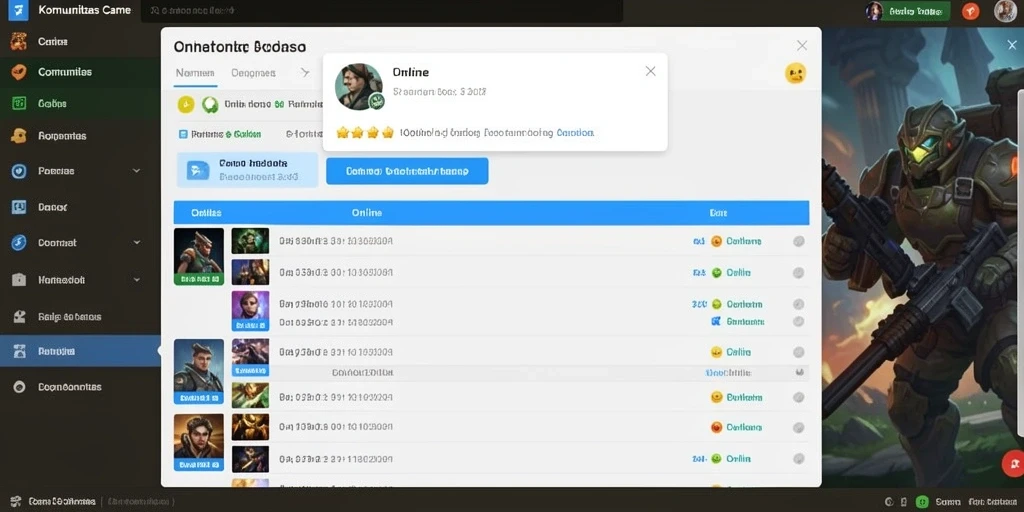Toggle the gray circle beside the blue square status icon
Image resolution: width=1024 pixels, height=512 pixels.
798,321
